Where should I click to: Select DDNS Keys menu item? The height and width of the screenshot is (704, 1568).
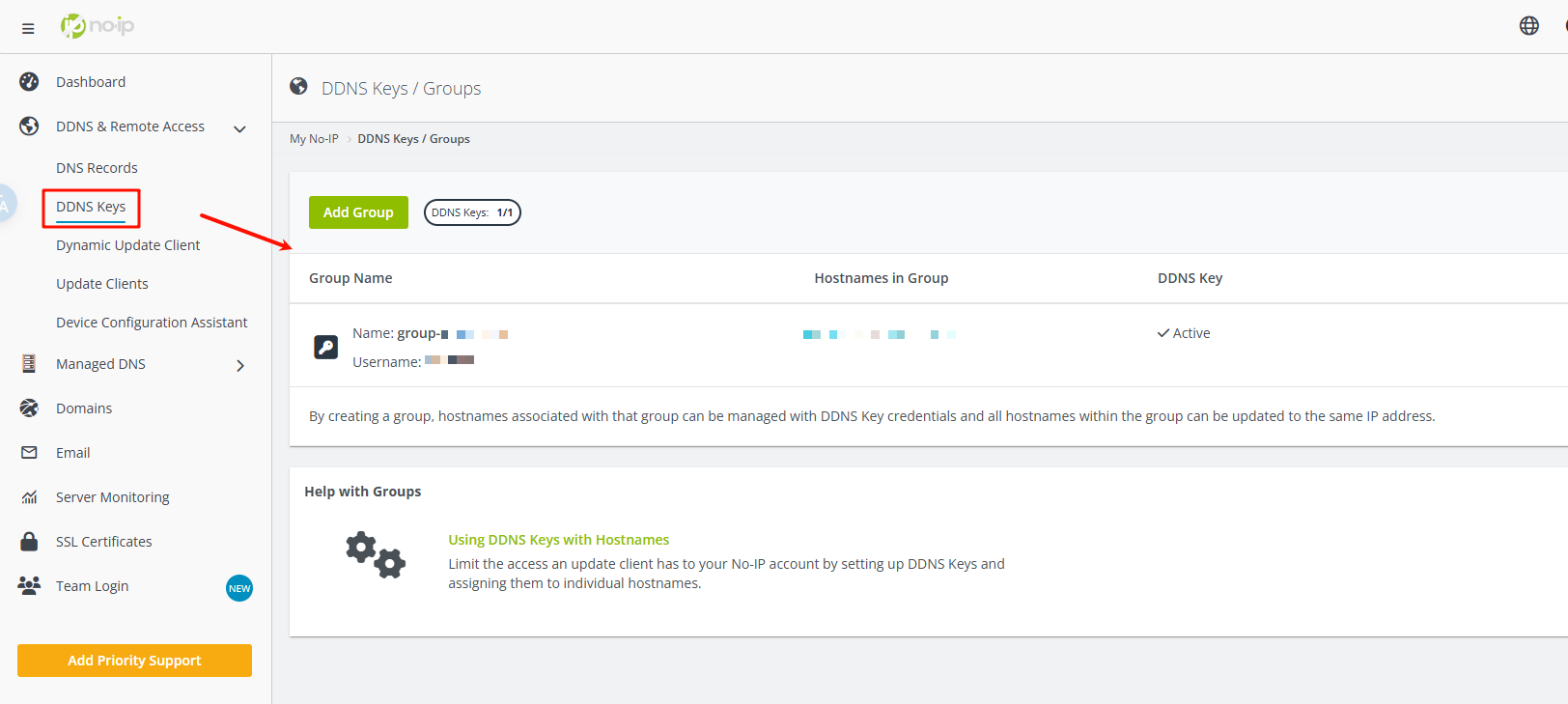point(91,207)
